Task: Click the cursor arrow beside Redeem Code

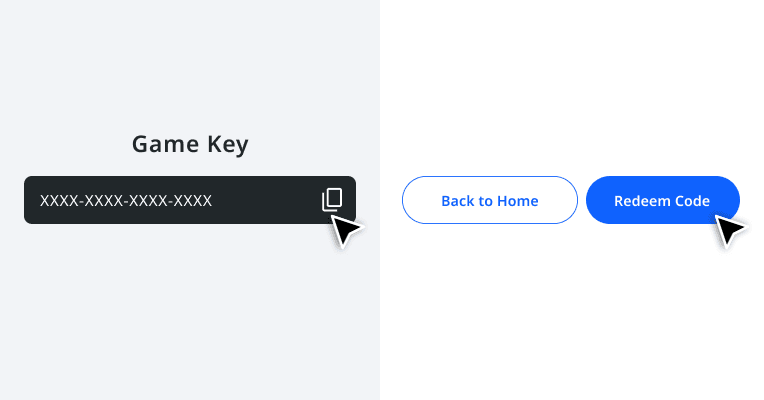Action: click(729, 230)
